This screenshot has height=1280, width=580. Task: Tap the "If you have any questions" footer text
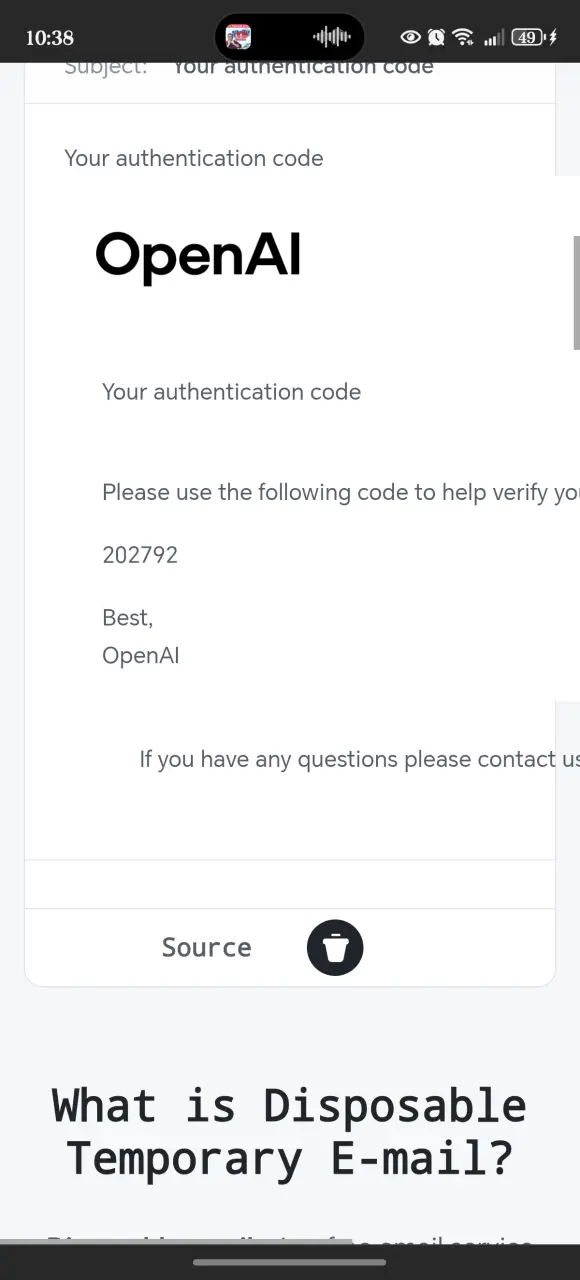tap(360, 759)
